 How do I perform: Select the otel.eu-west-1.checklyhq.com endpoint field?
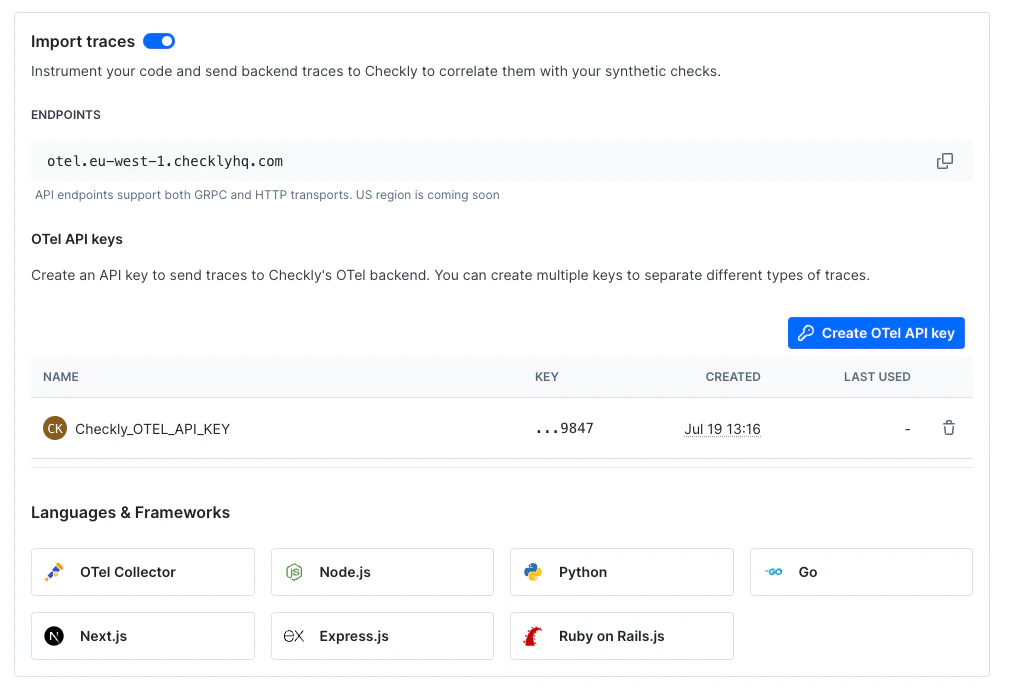coord(501,161)
